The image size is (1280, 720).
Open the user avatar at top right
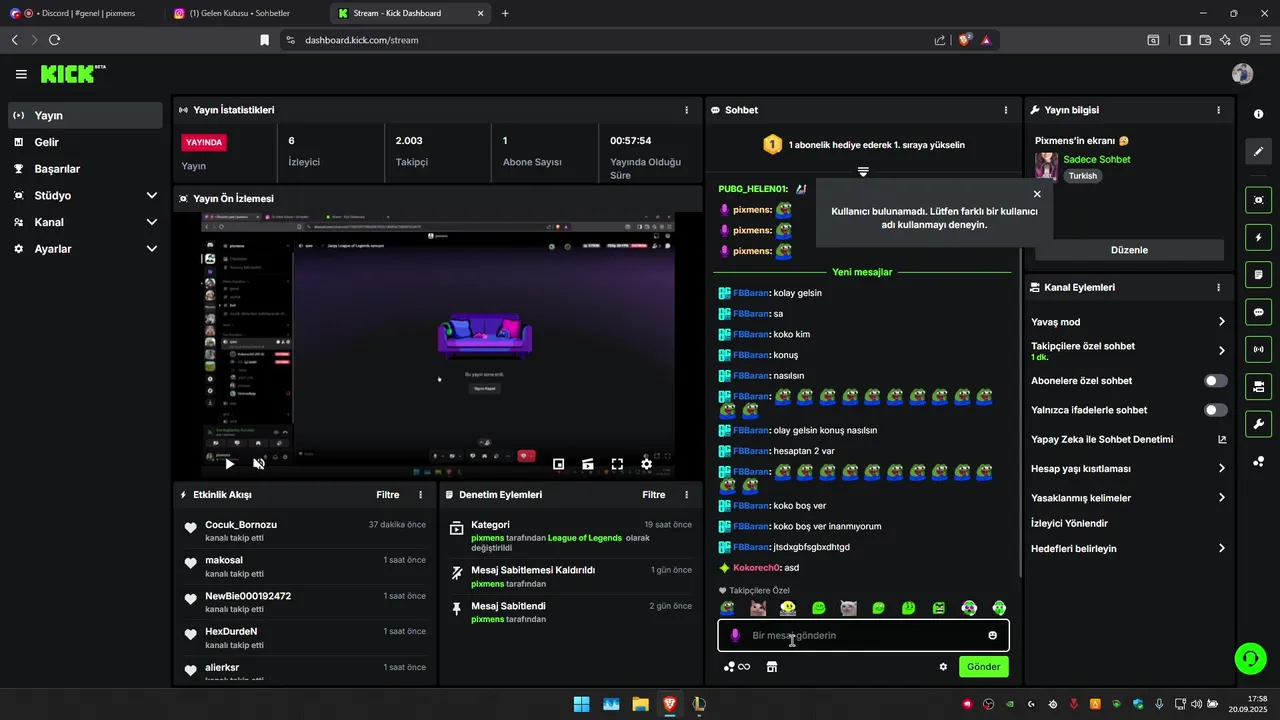[1243, 74]
